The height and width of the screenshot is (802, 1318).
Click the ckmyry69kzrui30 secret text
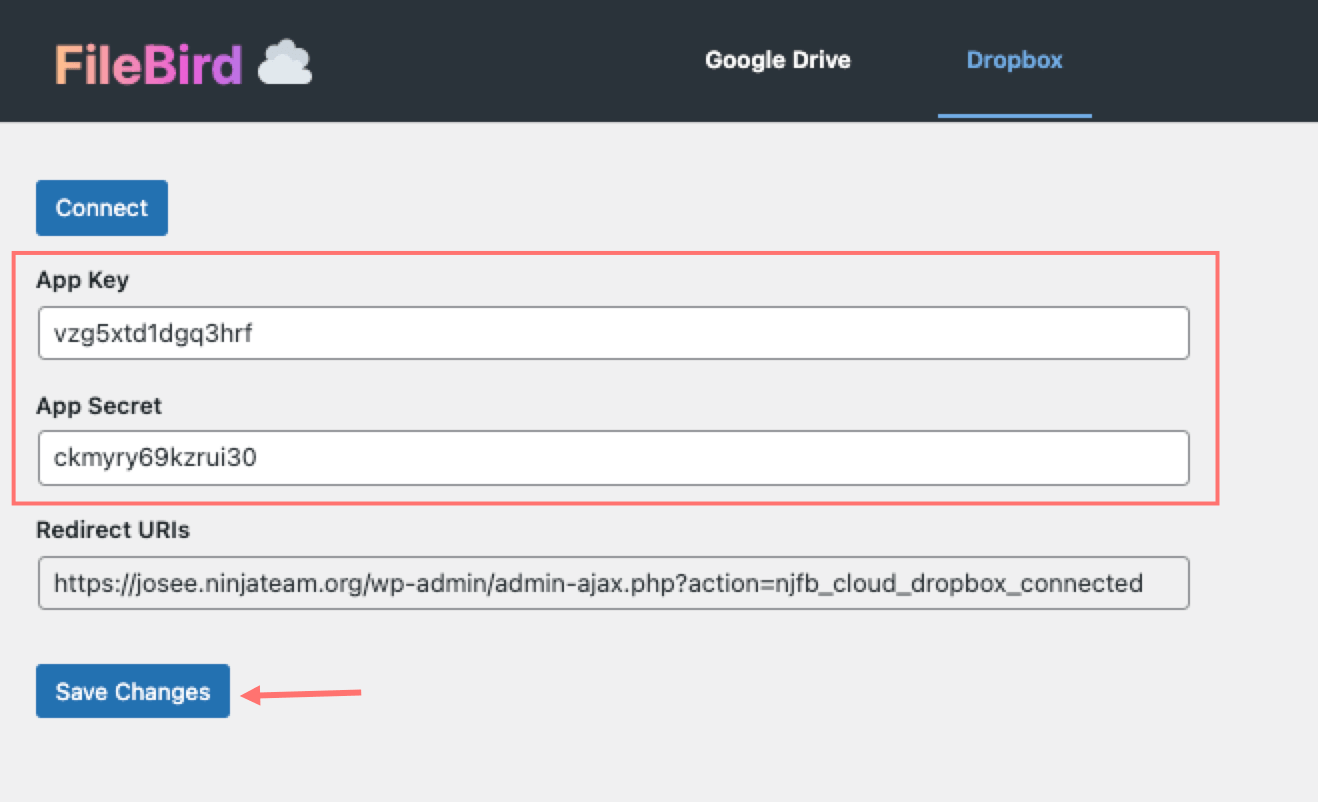(155, 459)
